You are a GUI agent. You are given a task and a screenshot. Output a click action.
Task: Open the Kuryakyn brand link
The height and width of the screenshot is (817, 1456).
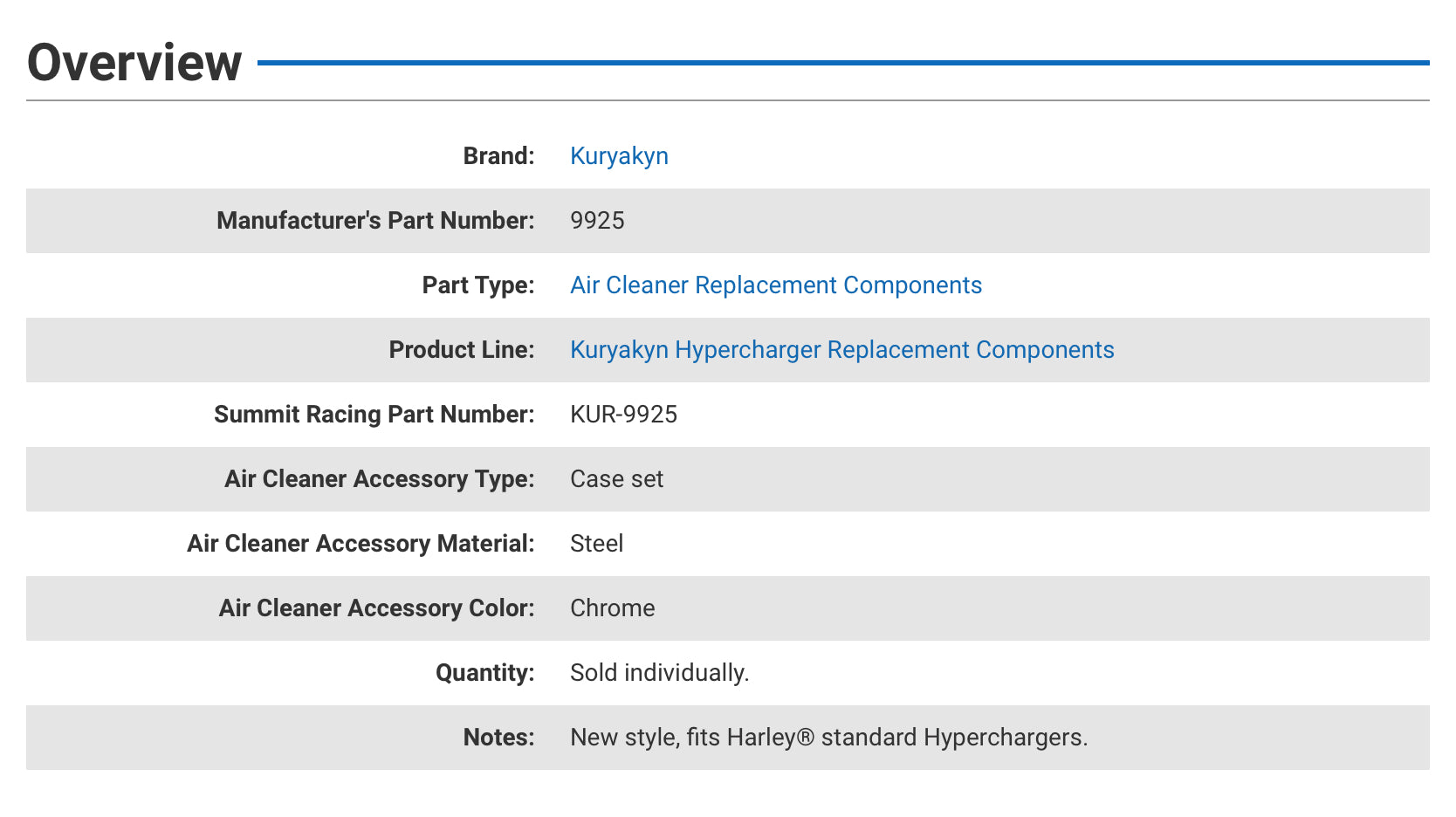(619, 156)
